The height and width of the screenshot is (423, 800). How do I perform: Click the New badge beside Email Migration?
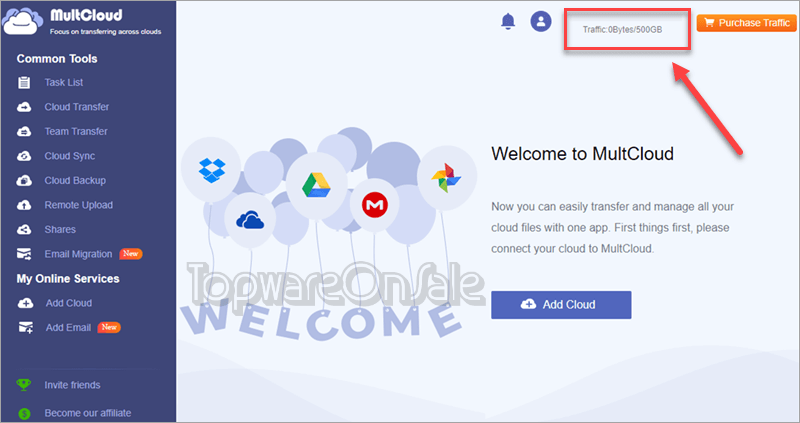131,254
